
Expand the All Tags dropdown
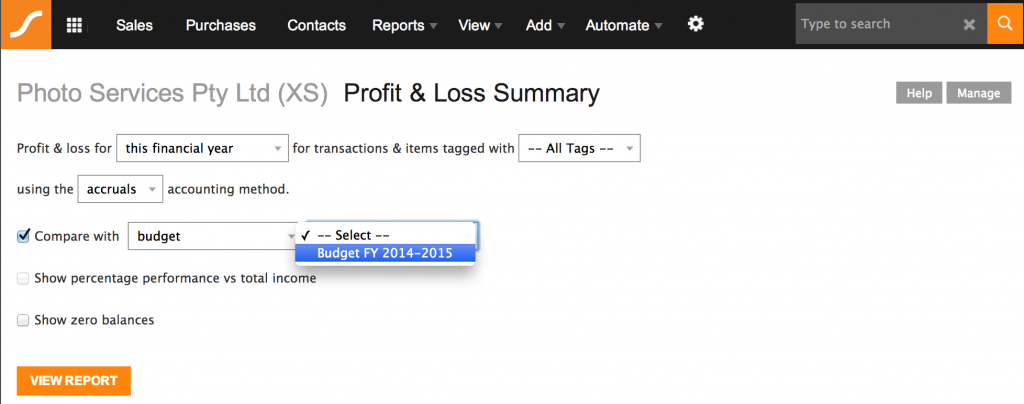579,148
